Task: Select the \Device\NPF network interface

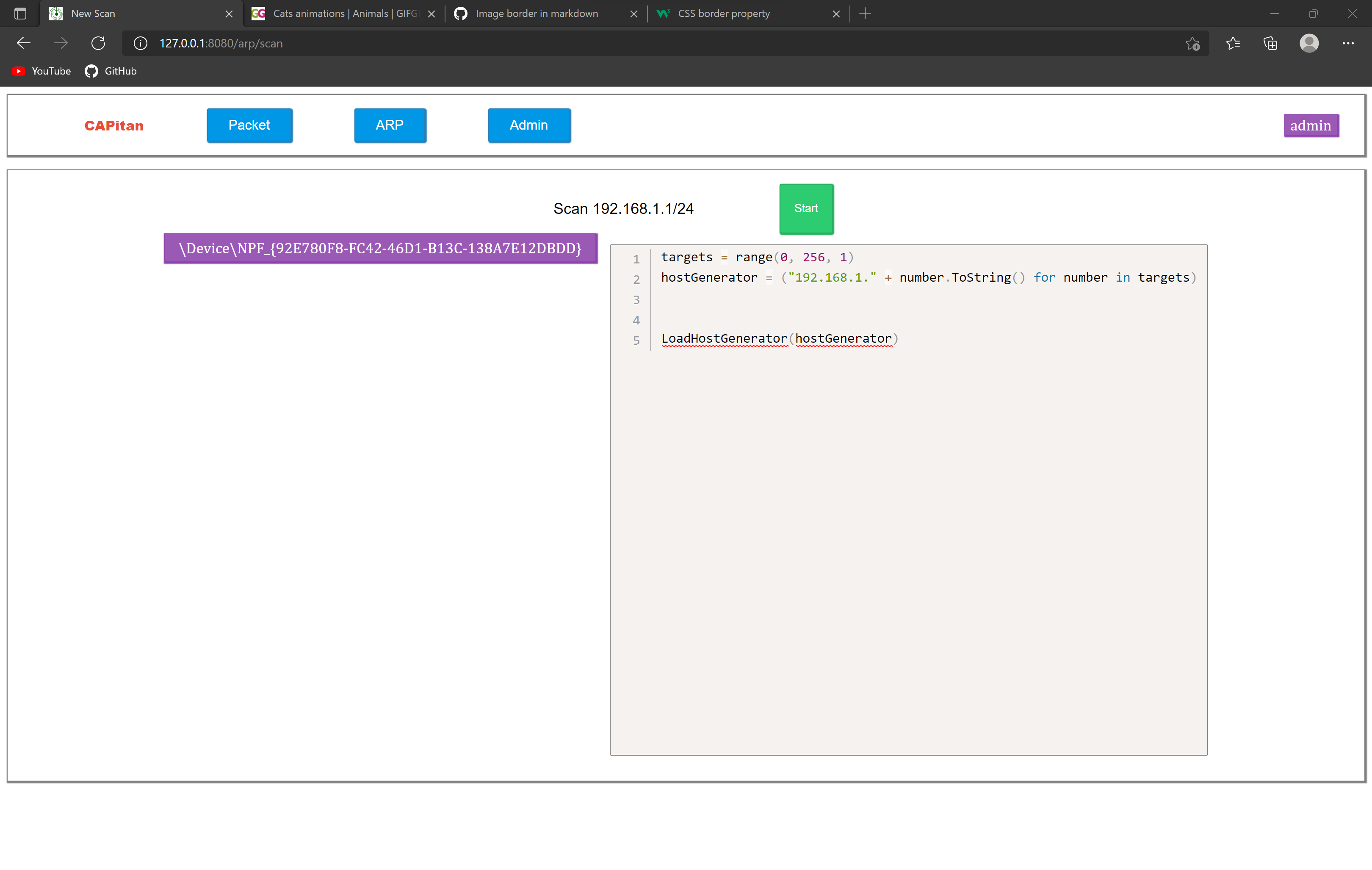Action: point(380,248)
